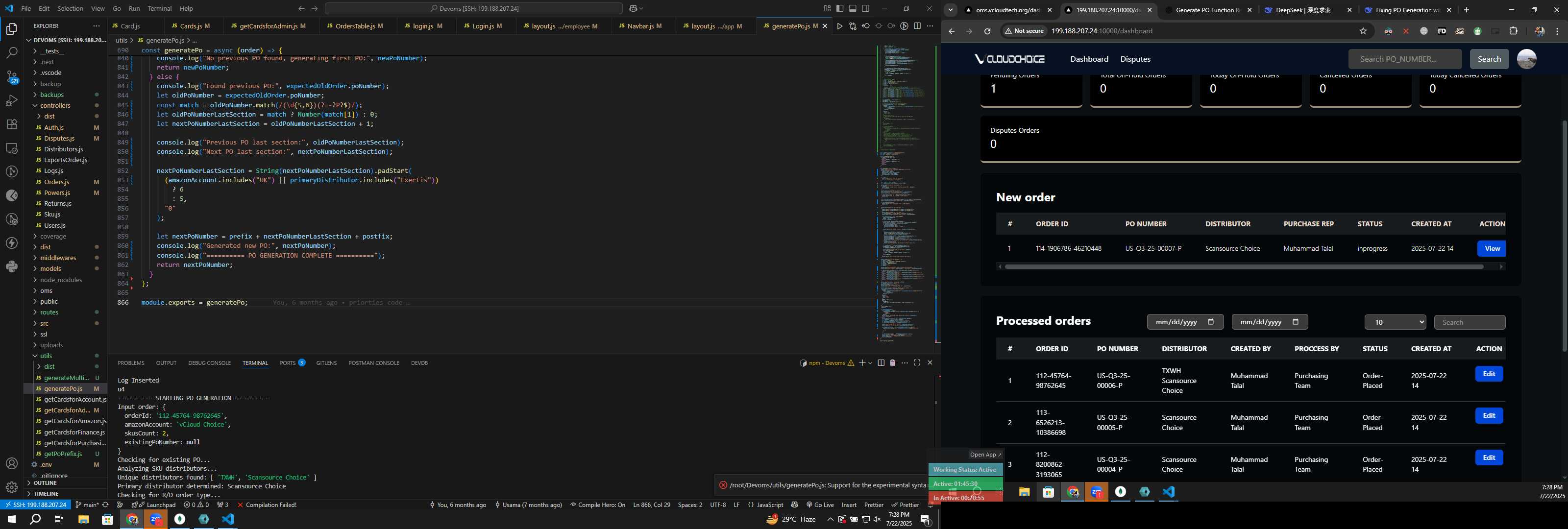Open the Explorer view in activity bar
This screenshot has height=529, width=1568.
[12, 29]
